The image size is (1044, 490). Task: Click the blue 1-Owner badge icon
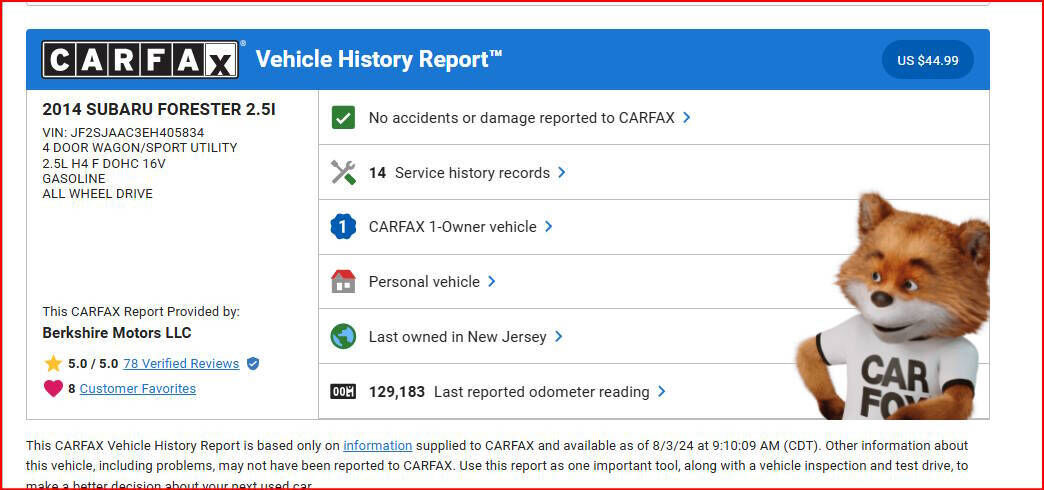(x=343, y=227)
